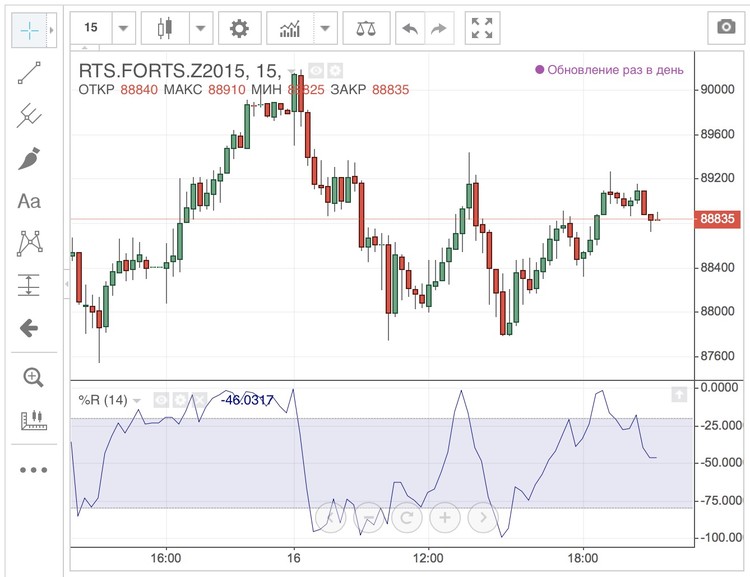Click the %R pane move-up arrow

679,394
